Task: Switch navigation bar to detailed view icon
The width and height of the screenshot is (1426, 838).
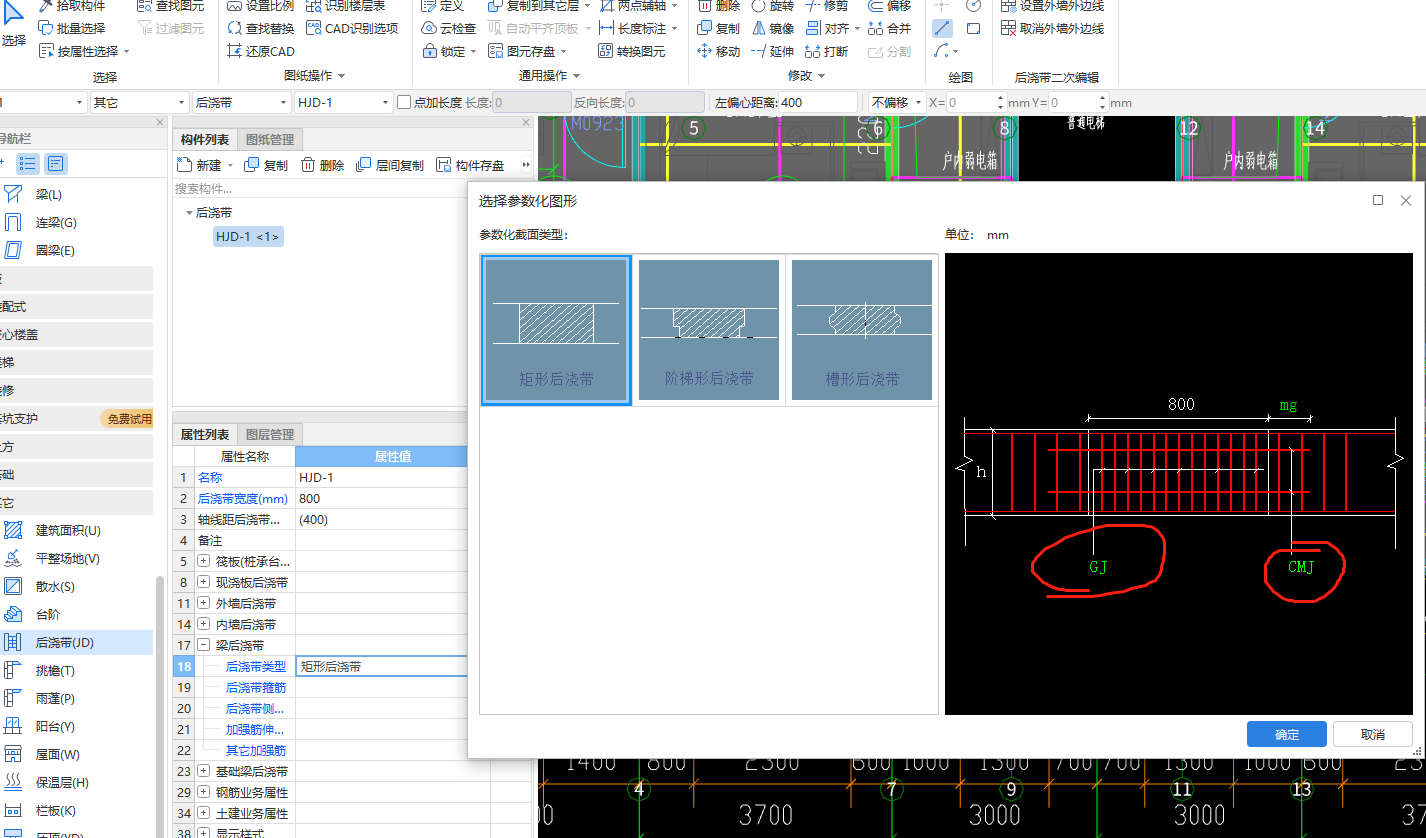Action: pos(57,164)
